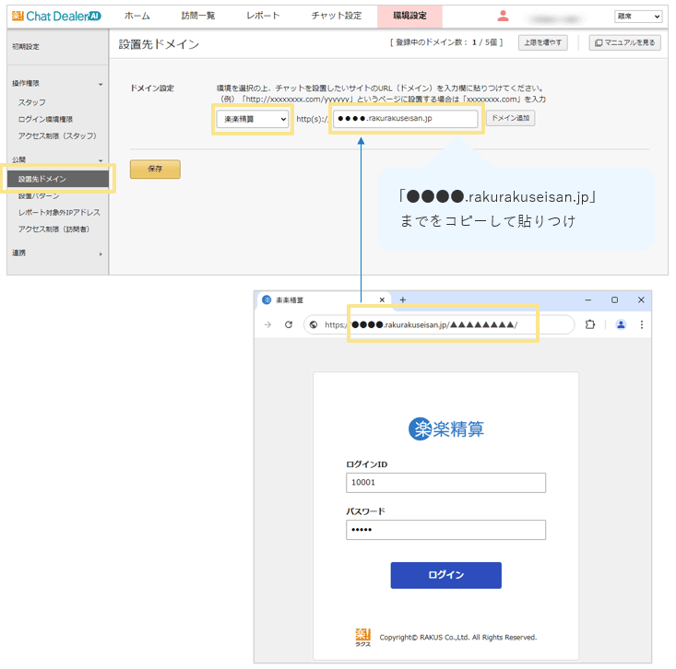The image size is (676, 669).
Task: Click the Chat Dealer AI logo
Action: (x=56, y=16)
